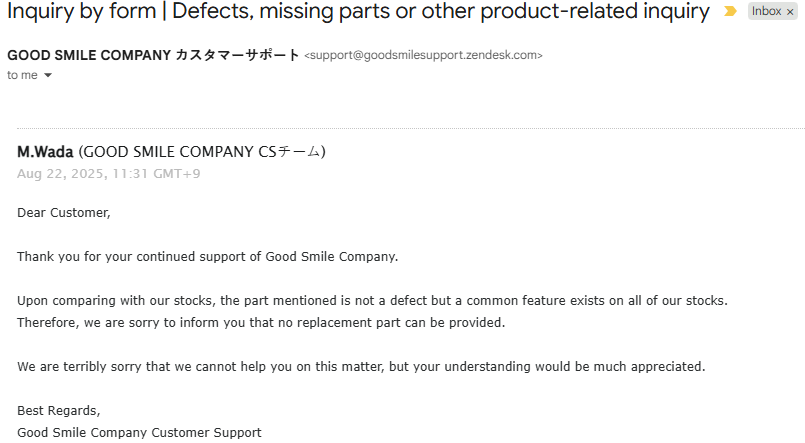This screenshot has width=805, height=443.
Task: Click the 'Best Regards,' closing line
Action: click(x=59, y=410)
